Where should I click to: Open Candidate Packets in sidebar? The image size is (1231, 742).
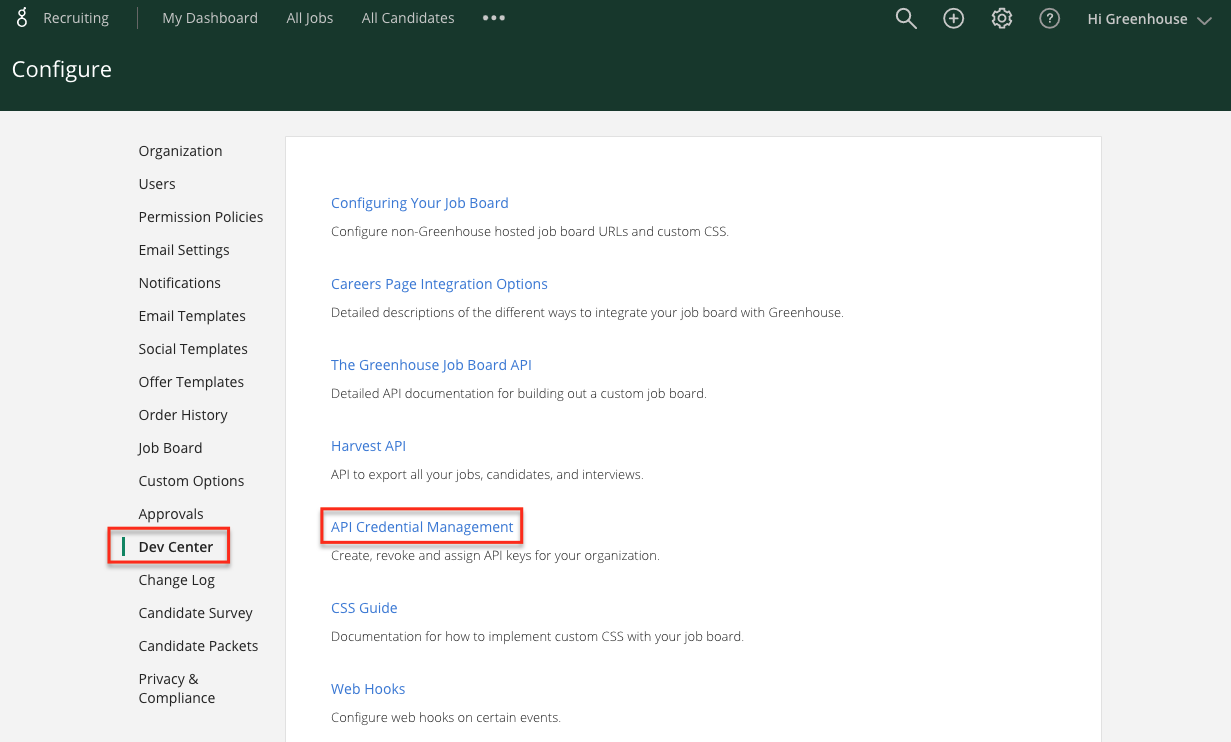(198, 646)
